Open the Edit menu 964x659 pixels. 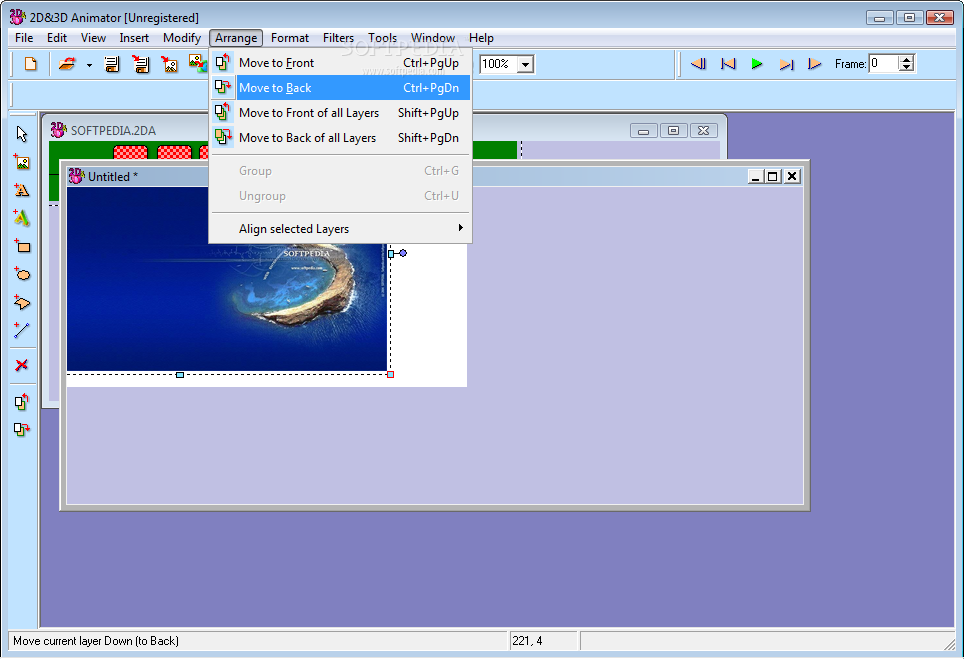[x=57, y=38]
